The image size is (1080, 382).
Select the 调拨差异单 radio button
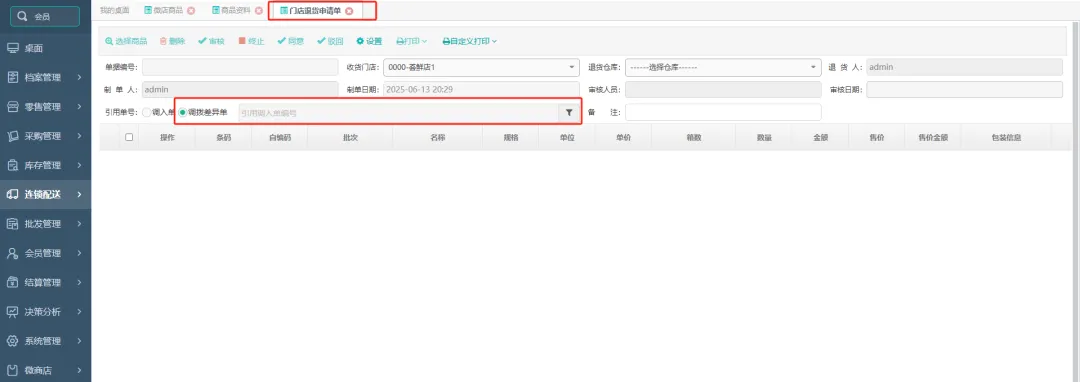pyautogui.click(x=183, y=112)
